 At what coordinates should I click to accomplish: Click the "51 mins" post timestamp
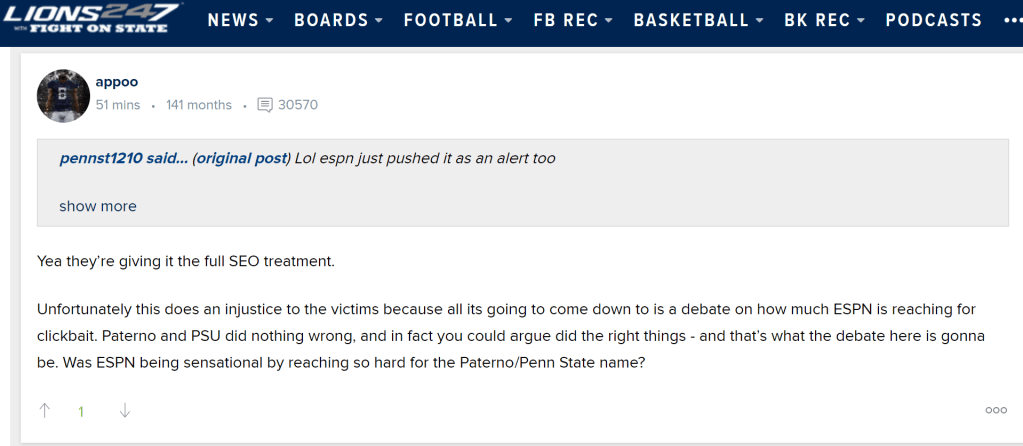[x=118, y=105]
